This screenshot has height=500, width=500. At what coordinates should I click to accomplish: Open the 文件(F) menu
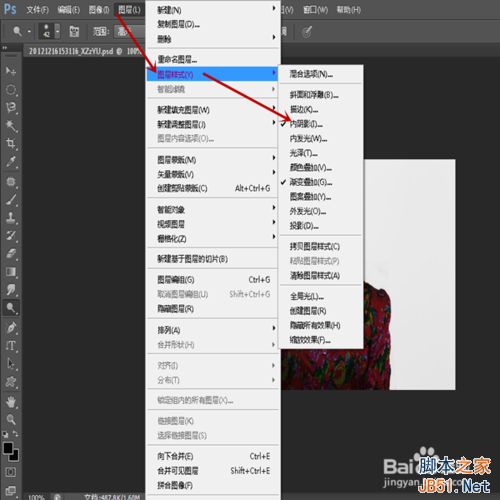coord(37,10)
